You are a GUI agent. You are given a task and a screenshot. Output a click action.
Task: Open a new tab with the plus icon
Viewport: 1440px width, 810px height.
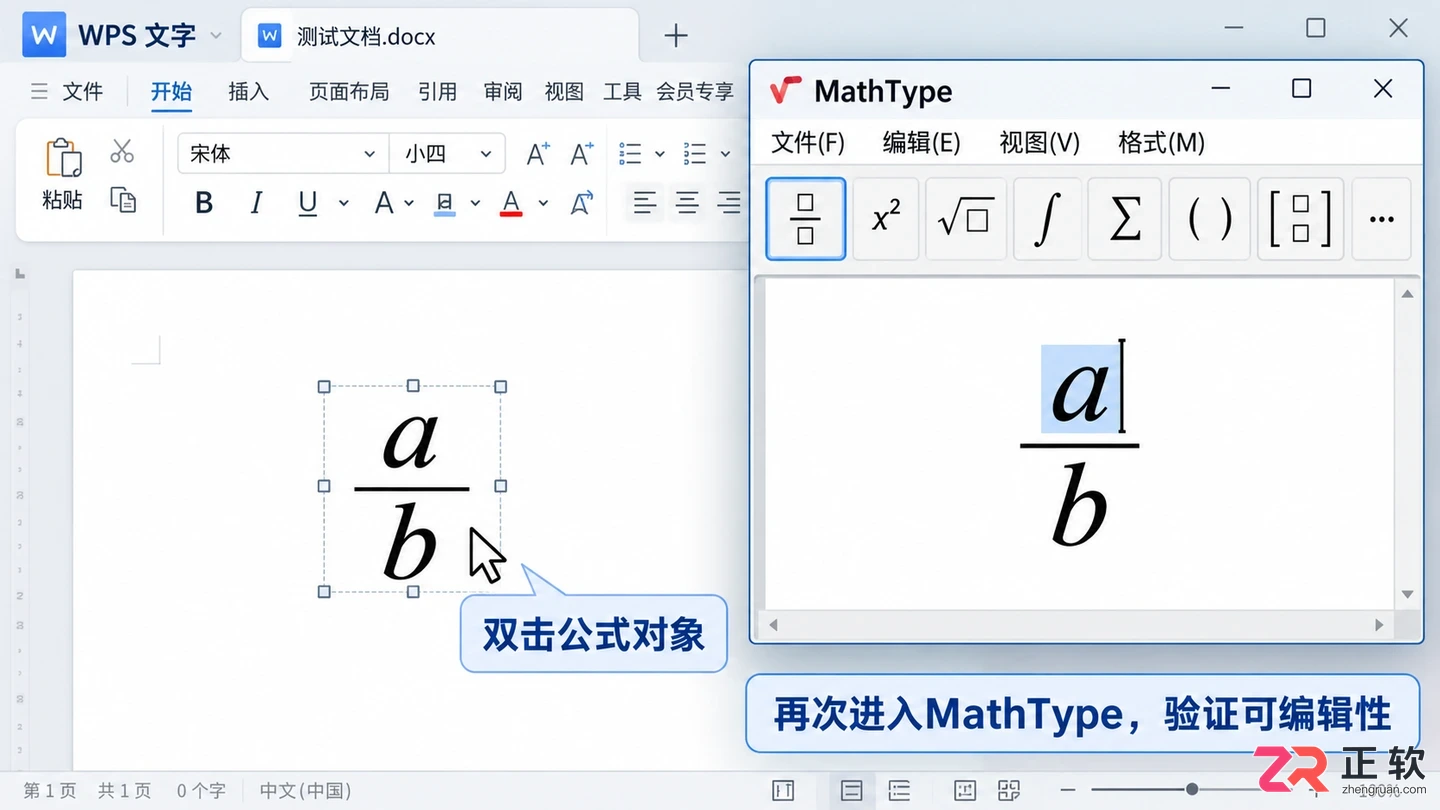pyautogui.click(x=676, y=36)
